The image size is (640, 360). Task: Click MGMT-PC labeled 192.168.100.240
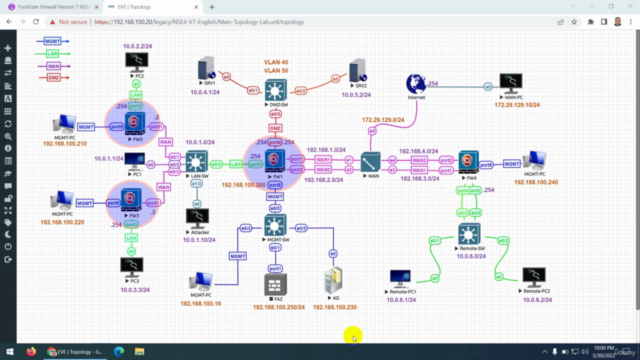click(534, 161)
